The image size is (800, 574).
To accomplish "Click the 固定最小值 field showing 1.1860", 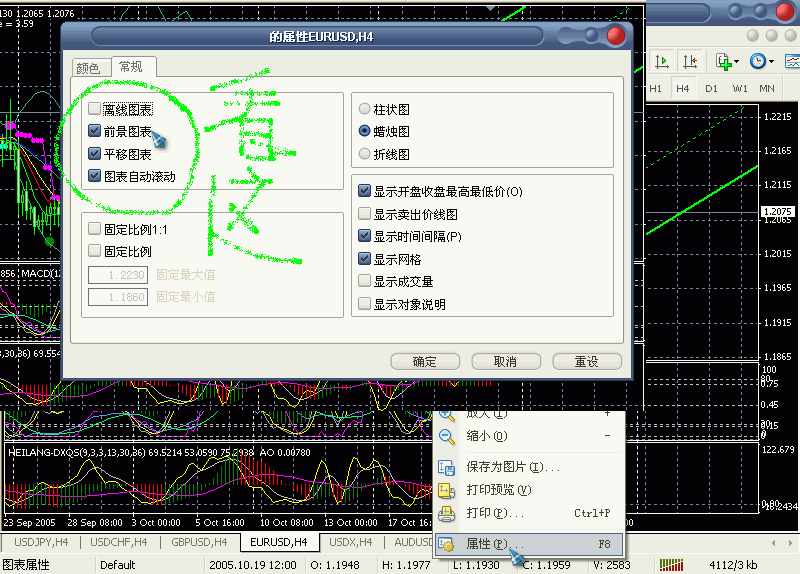I will click(118, 297).
